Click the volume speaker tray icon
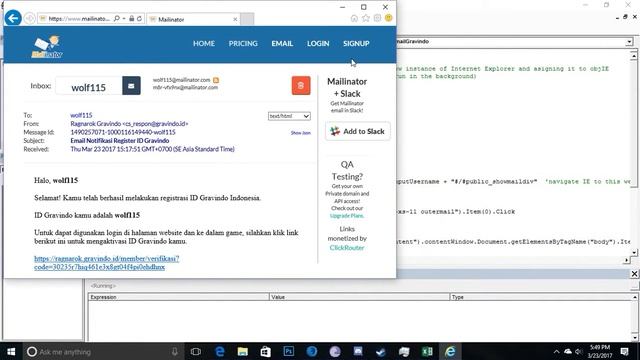The width and height of the screenshot is (640, 360). pyautogui.click(x=578, y=351)
